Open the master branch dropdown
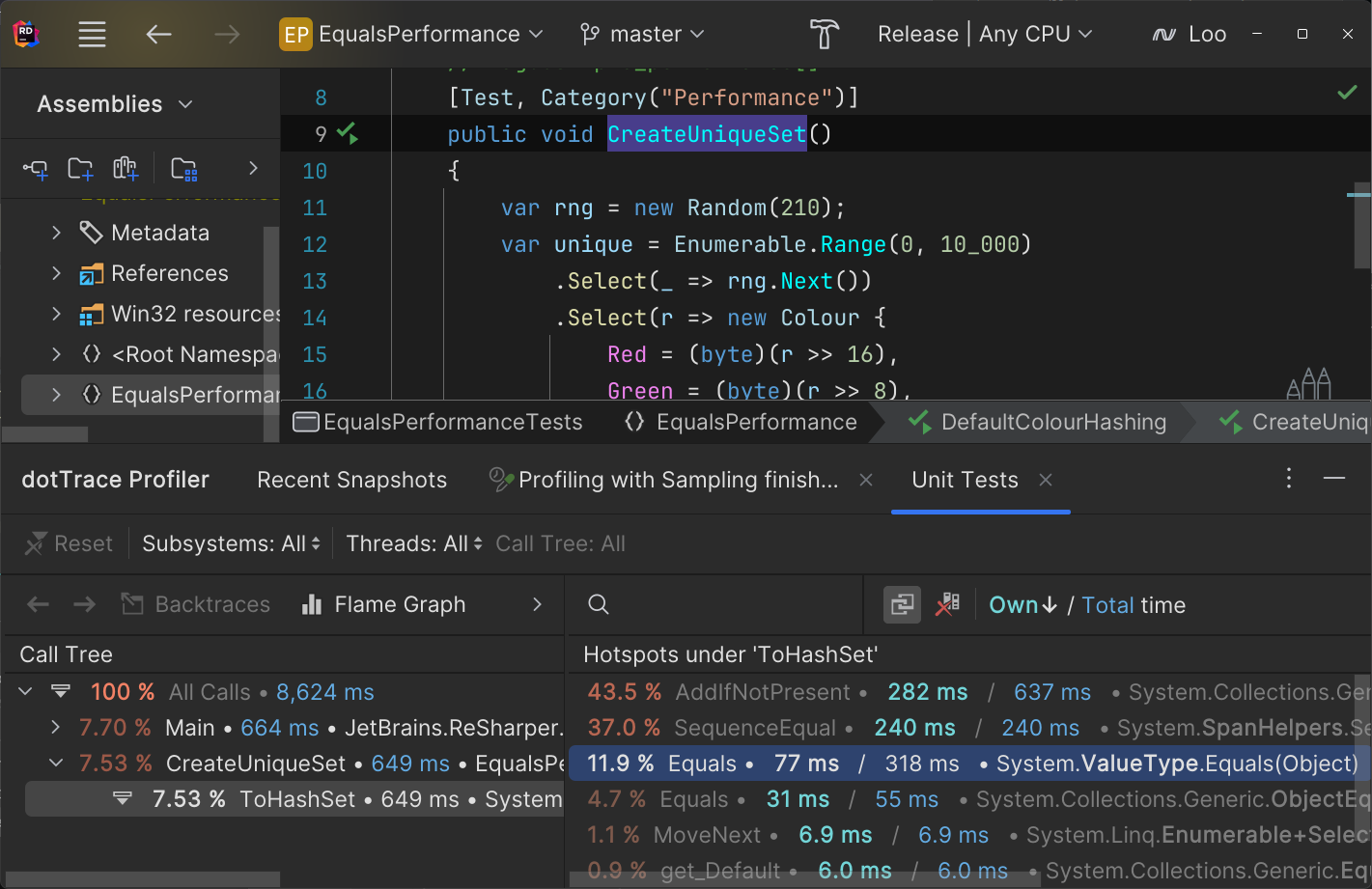This screenshot has height=889, width=1372. (642, 35)
